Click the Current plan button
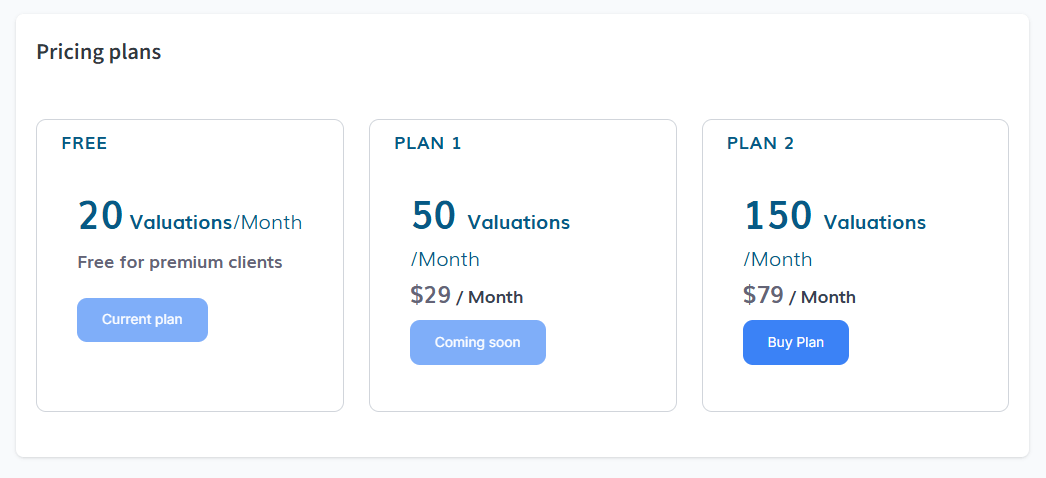Screen dimensions: 1046x478 142,320
